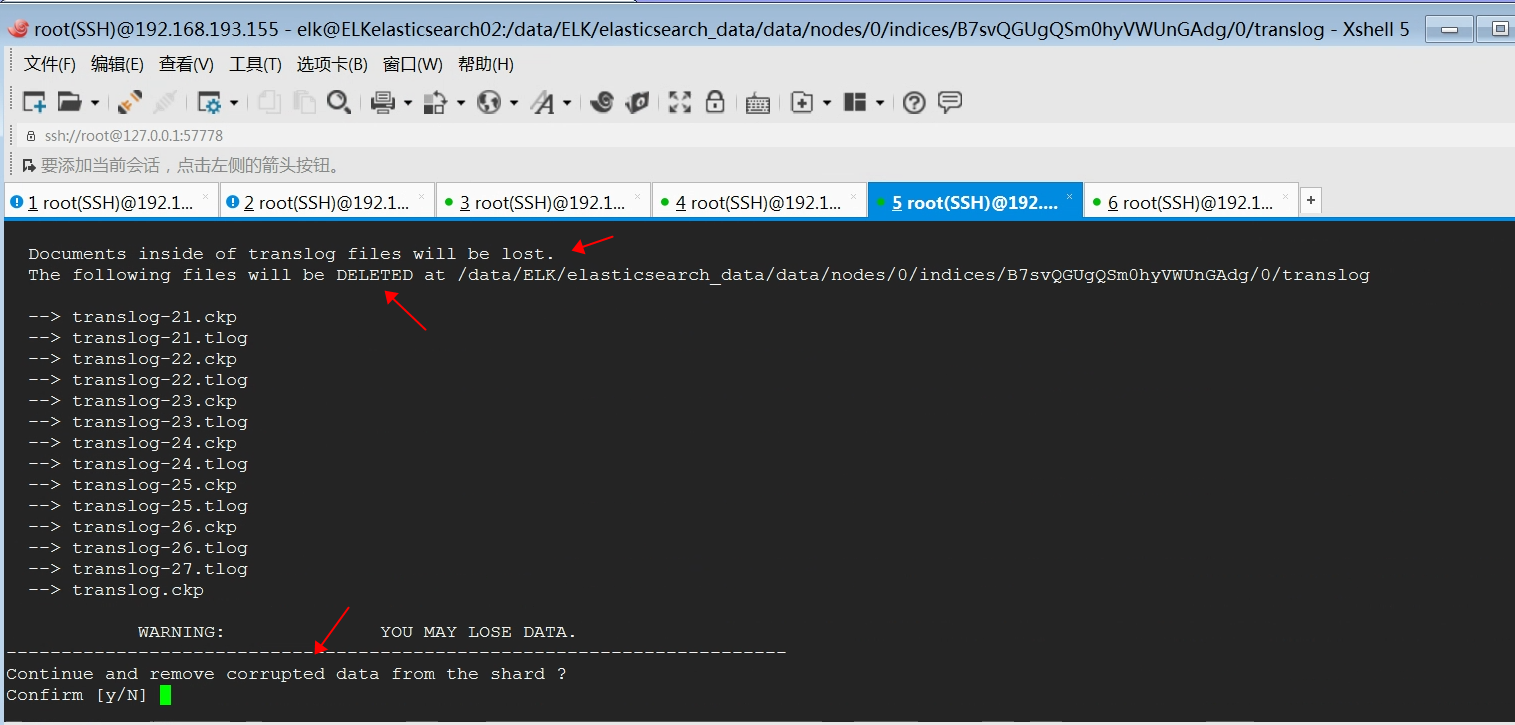Viewport: 1515px width, 725px height.
Task: Click the Help question mark icon
Action: [914, 102]
